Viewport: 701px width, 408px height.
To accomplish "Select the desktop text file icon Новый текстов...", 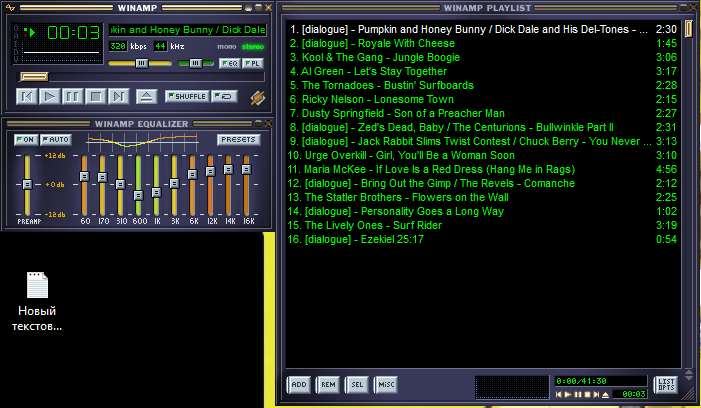I will pyautogui.click(x=37, y=302).
